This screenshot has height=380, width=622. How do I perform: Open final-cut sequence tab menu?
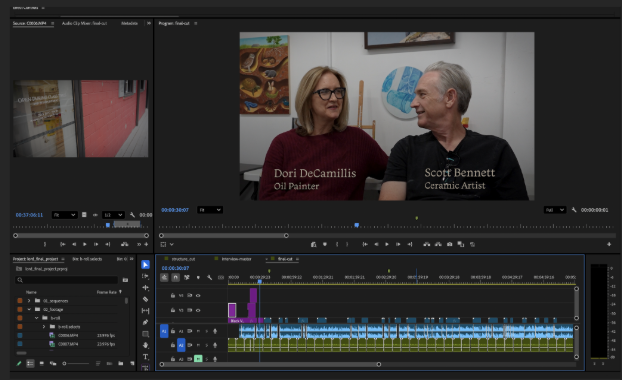[x=298, y=259]
